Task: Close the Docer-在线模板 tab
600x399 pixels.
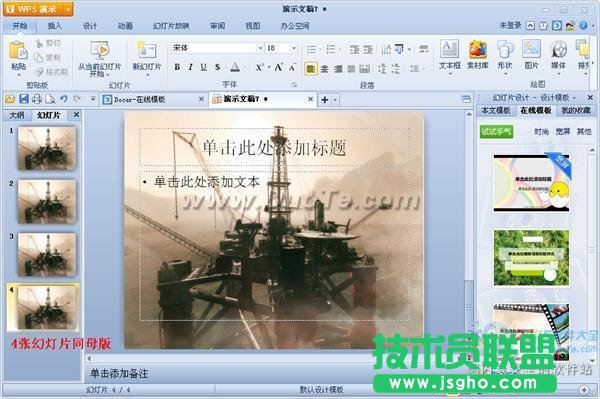Action: pos(201,99)
